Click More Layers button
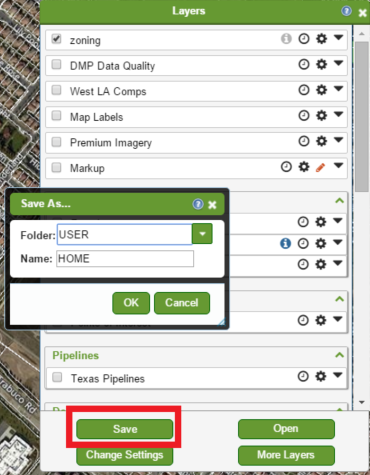The width and height of the screenshot is (370, 475). click(x=286, y=455)
